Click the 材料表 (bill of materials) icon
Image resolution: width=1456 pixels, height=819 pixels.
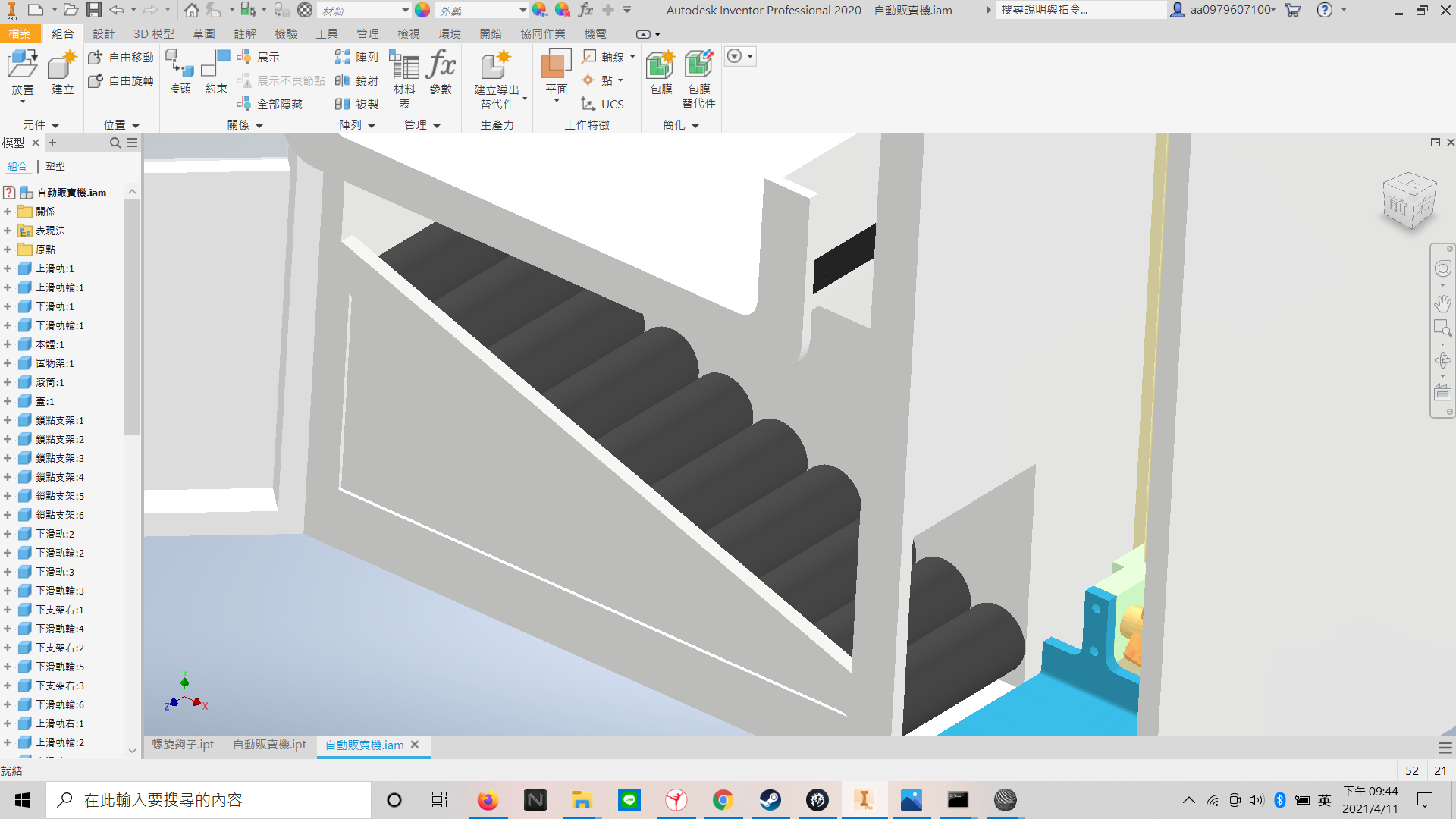point(404,79)
